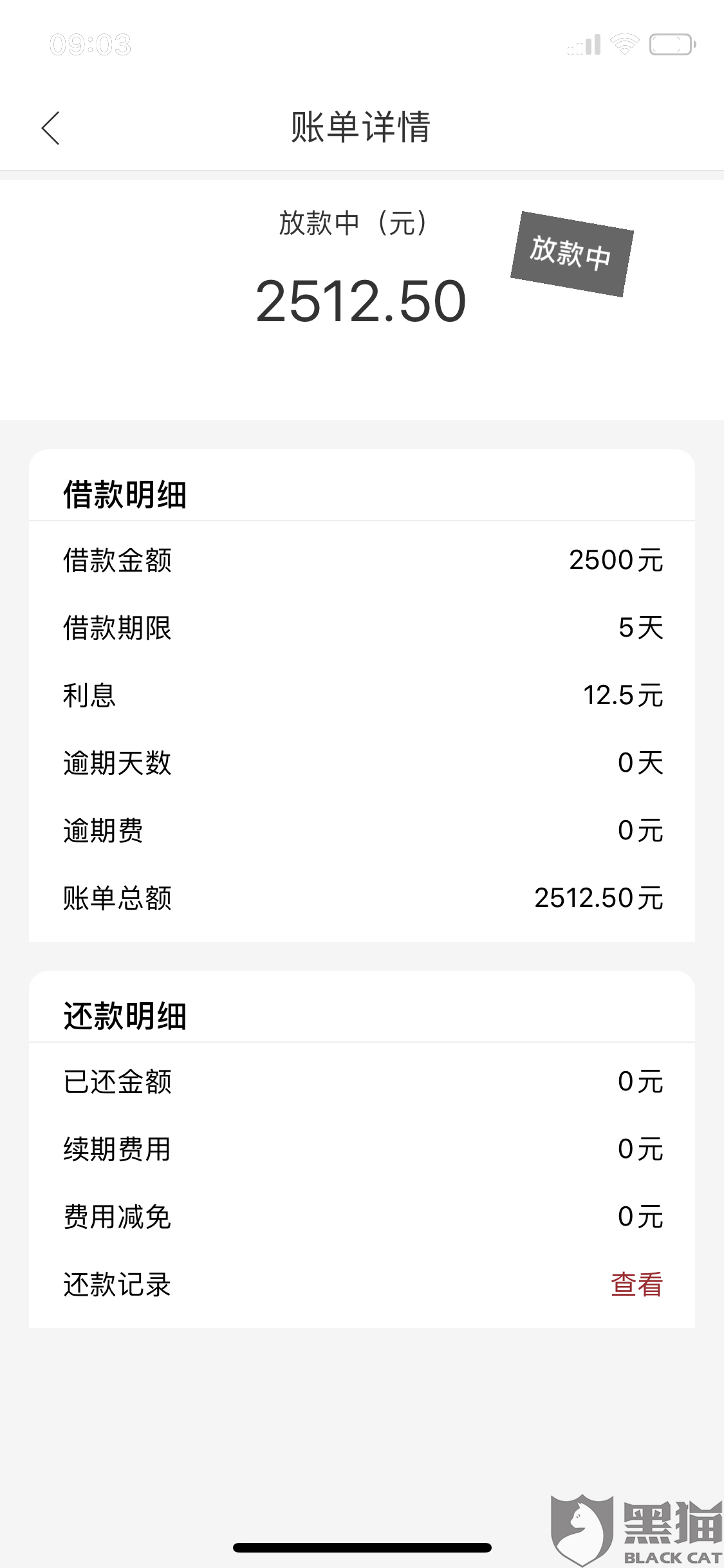Tap the 账单详情 page title
Screen dimensions: 724x1568
(361, 127)
